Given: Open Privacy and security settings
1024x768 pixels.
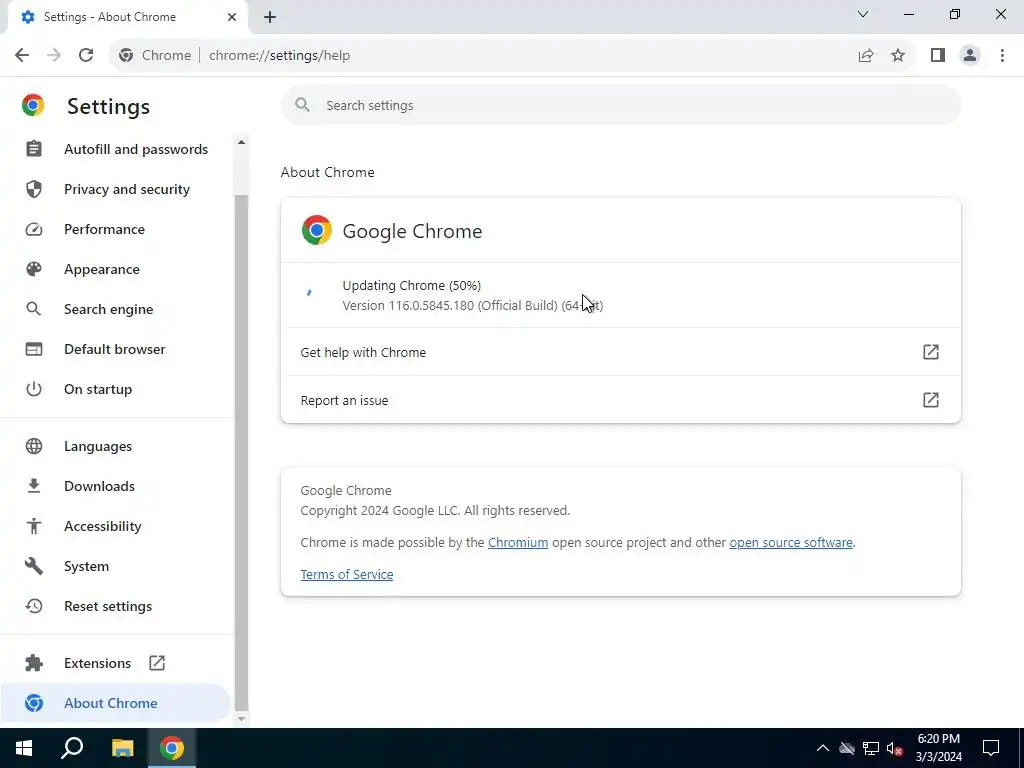Looking at the screenshot, I should pyautogui.click(x=116, y=189).
